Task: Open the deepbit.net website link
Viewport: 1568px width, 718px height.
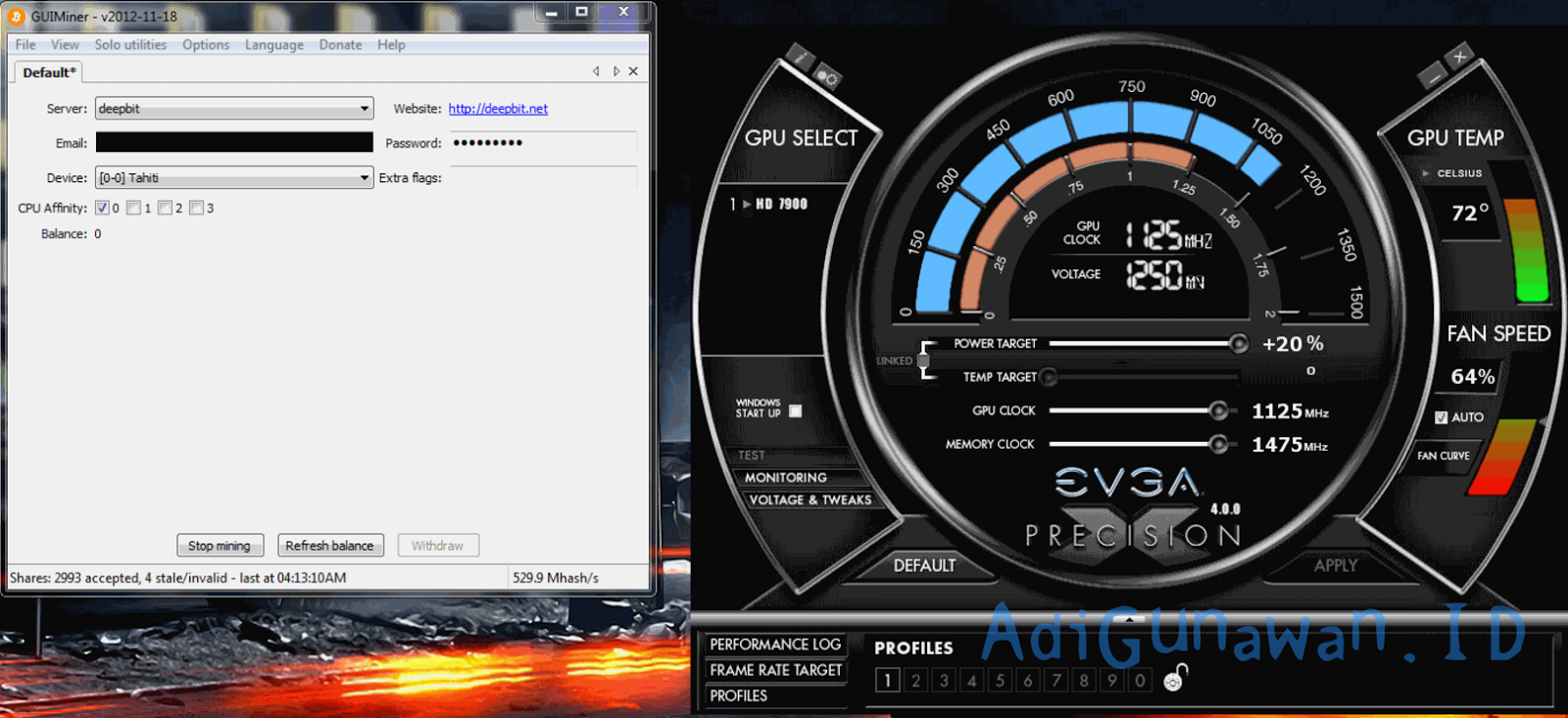Action: coord(498,109)
